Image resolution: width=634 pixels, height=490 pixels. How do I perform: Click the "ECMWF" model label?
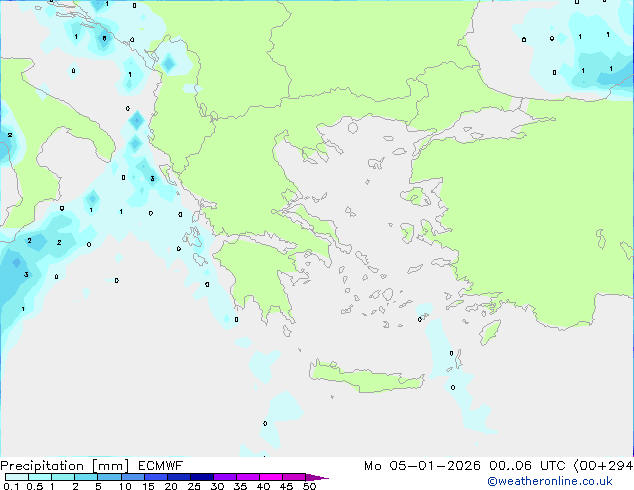[161, 466]
